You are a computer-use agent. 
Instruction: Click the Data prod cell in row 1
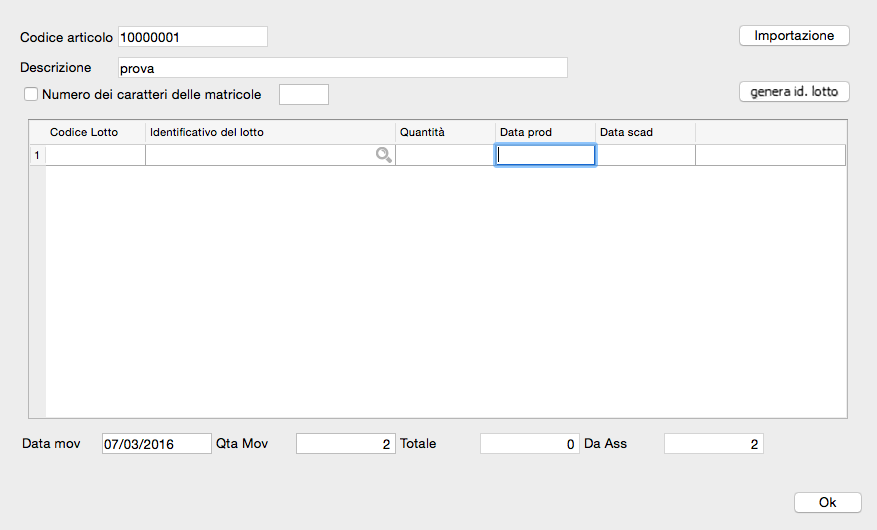tap(545, 155)
